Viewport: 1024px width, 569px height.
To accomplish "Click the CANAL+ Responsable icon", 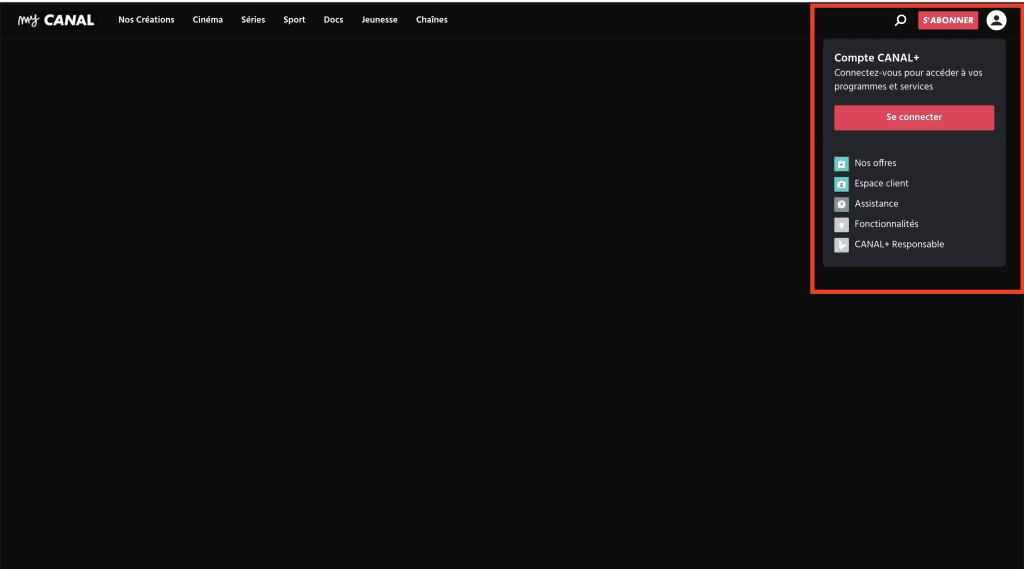I will 841,244.
